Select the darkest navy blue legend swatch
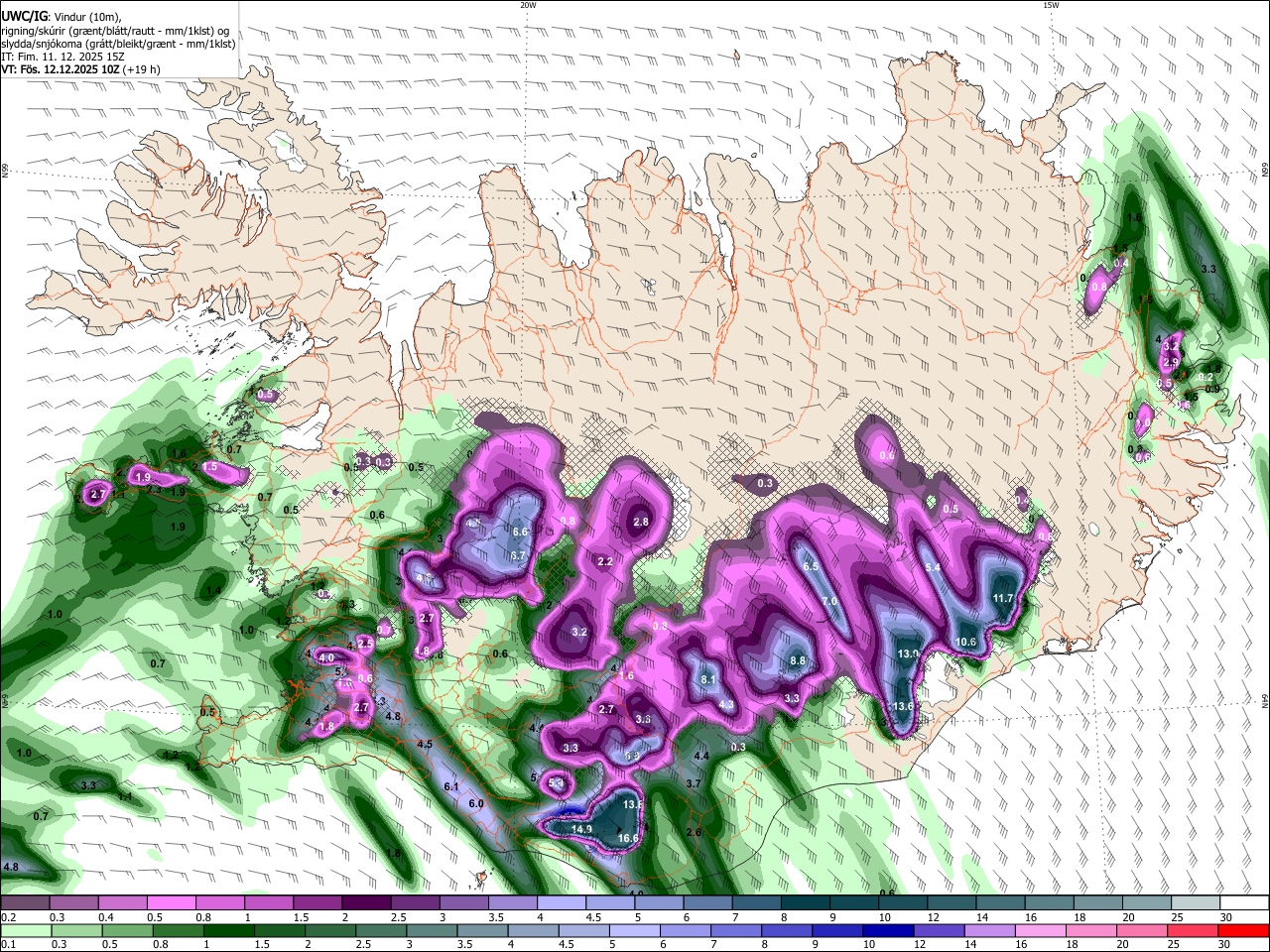The image size is (1270, 952). point(887,931)
